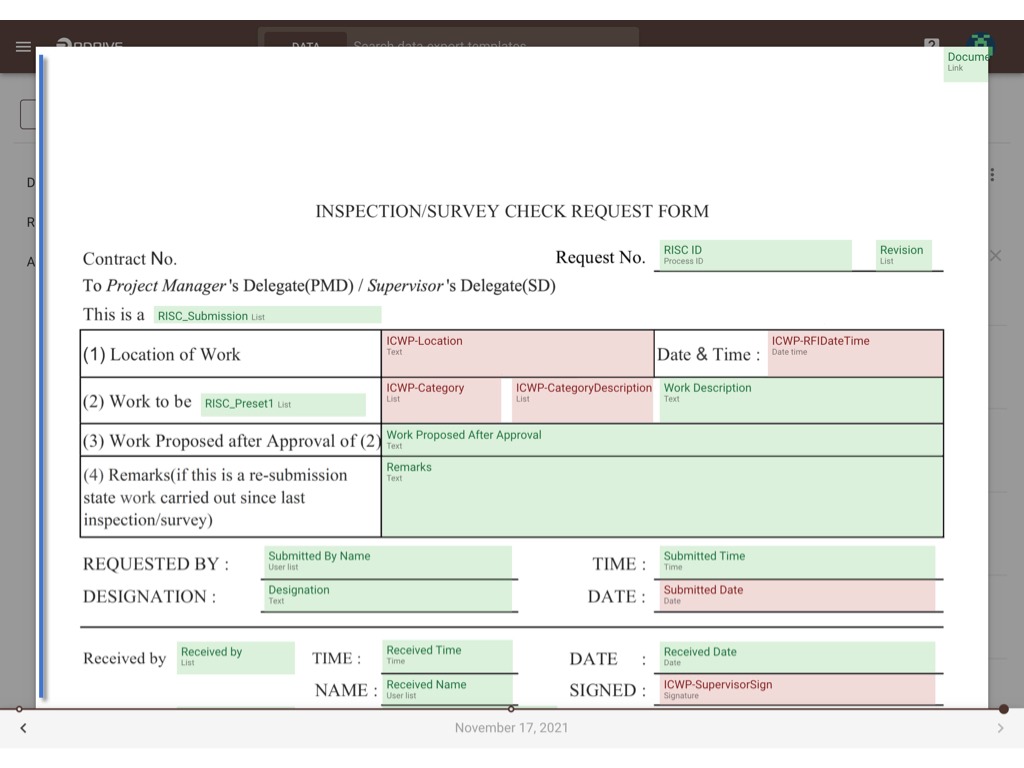The image size is (1024, 768).
Task: Open Submitted By Name user list
Action: [388, 562]
